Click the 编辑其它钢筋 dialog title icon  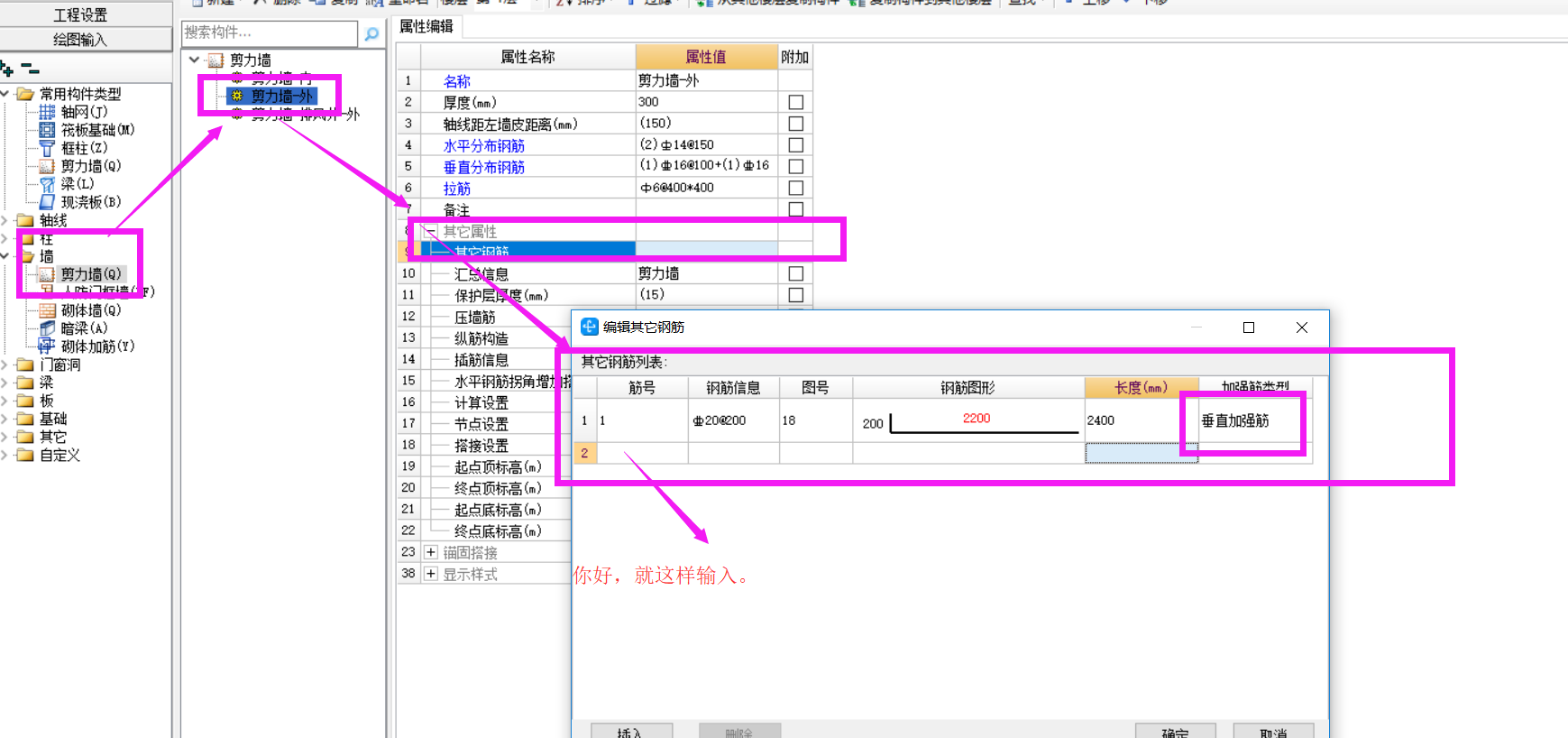[x=589, y=327]
